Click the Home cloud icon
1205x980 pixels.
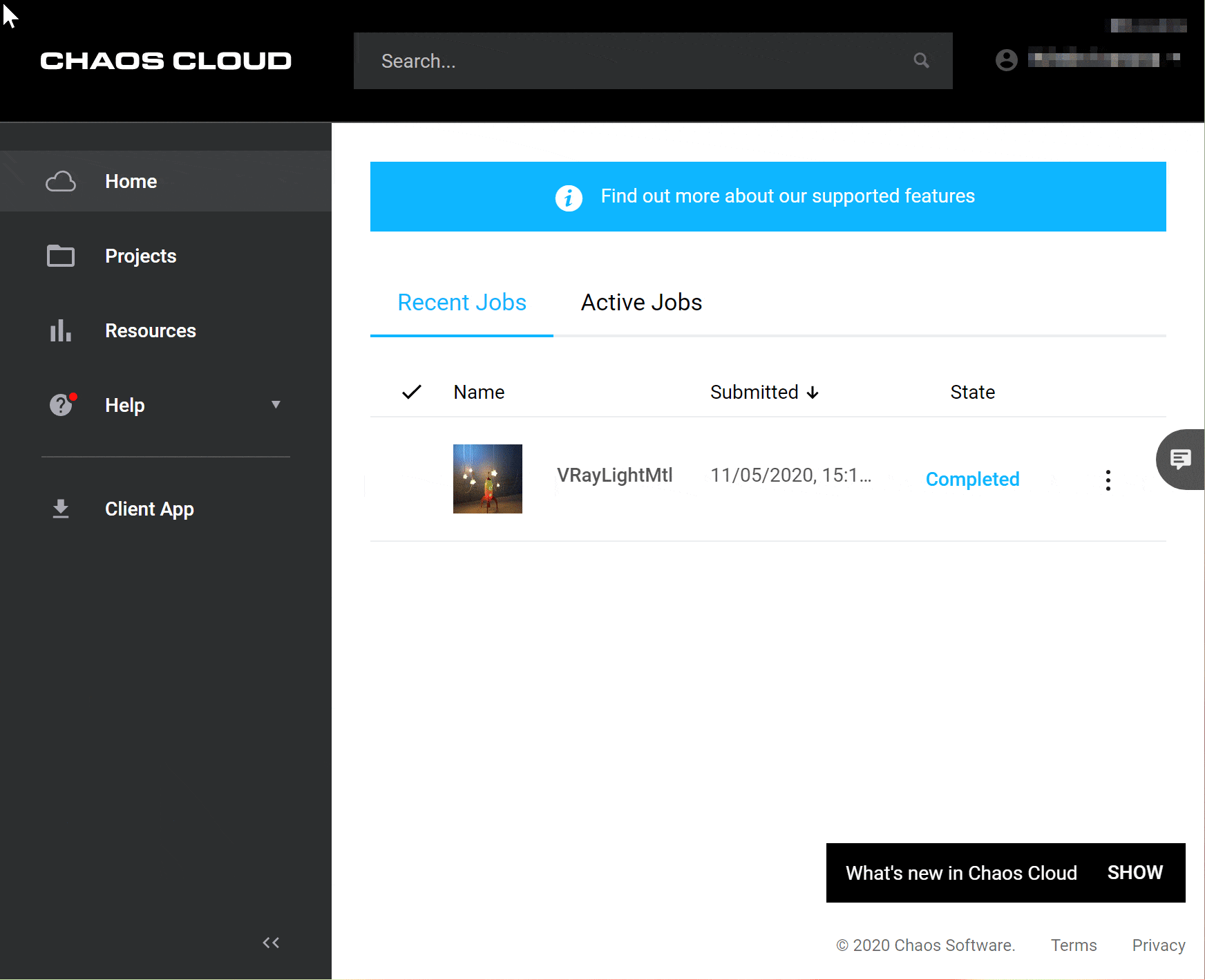click(61, 181)
